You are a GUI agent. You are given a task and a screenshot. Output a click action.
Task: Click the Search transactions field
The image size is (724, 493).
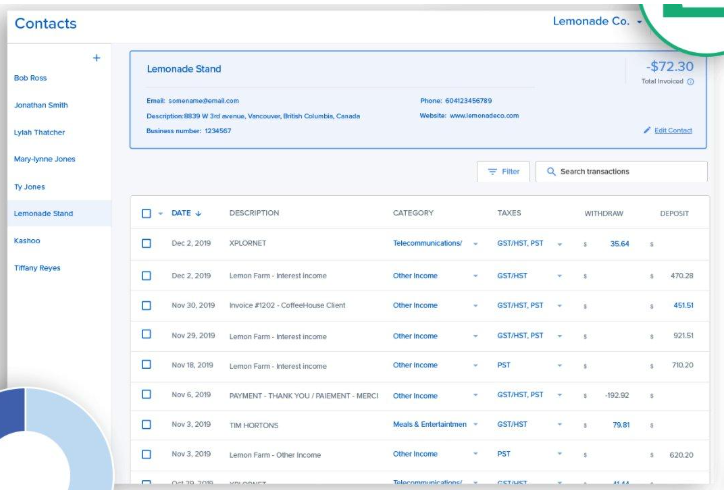pyautogui.click(x=621, y=172)
